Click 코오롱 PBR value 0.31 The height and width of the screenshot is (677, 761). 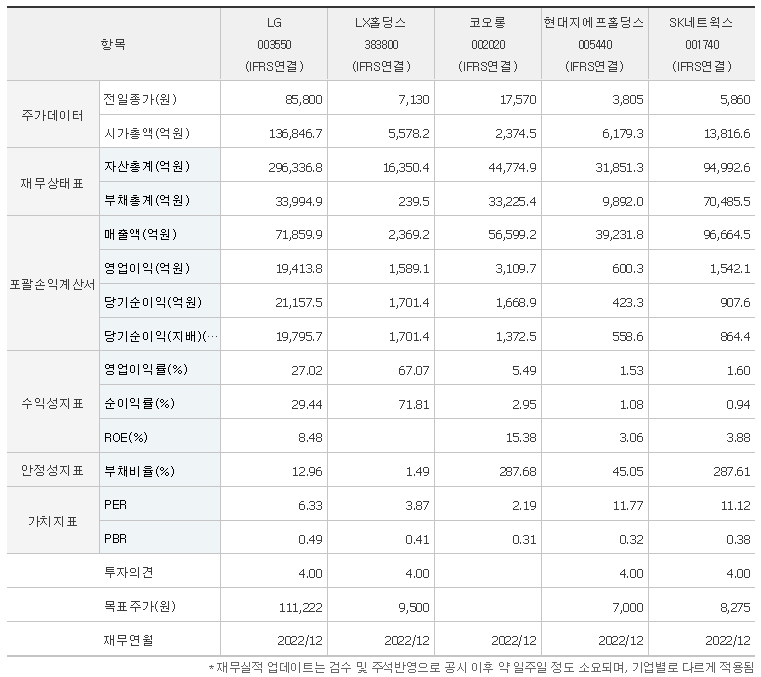524,539
